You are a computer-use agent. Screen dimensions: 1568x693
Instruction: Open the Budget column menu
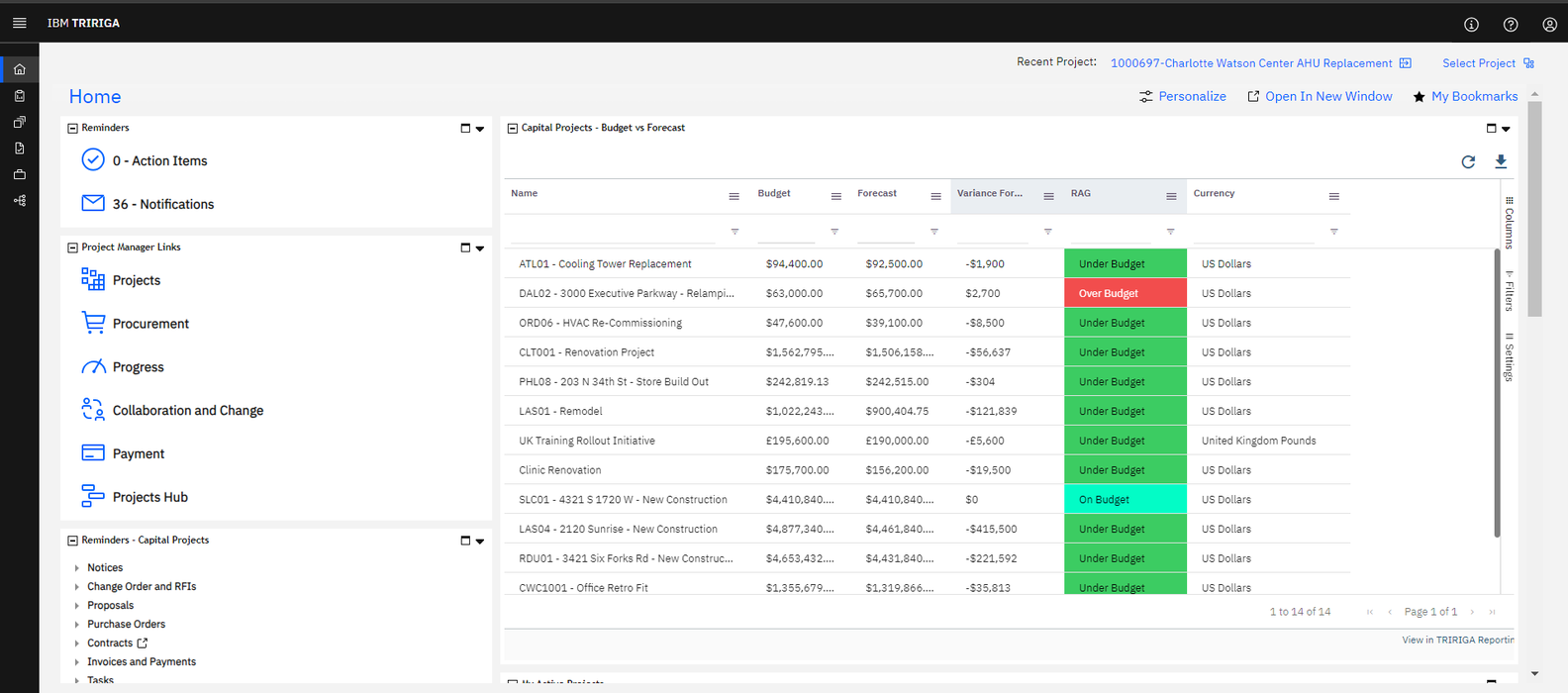tap(835, 196)
